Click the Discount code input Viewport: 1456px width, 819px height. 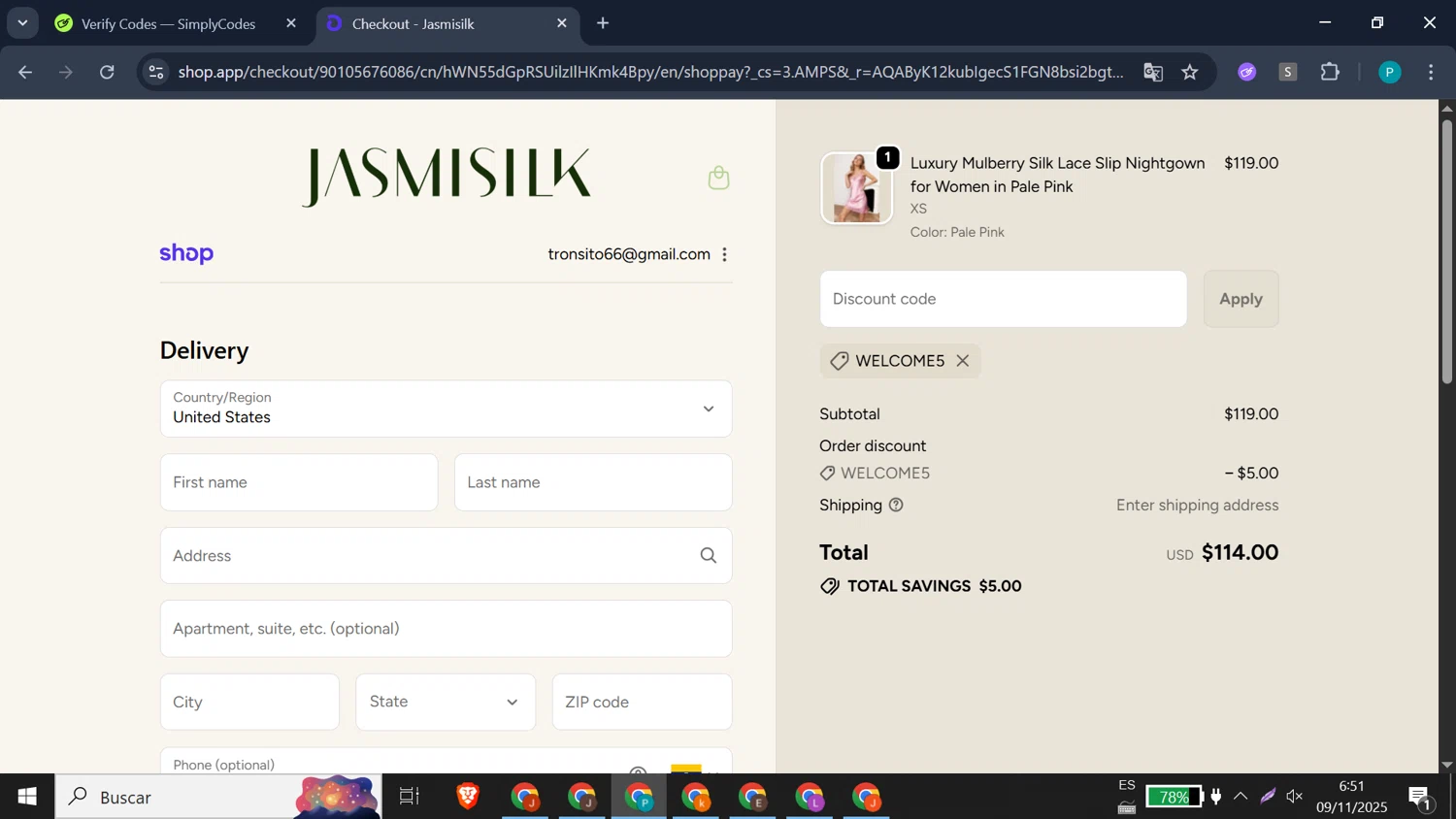pos(1003,299)
